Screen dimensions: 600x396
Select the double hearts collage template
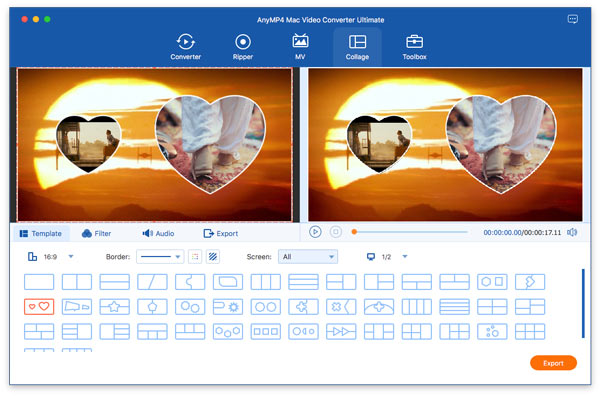pyautogui.click(x=39, y=306)
